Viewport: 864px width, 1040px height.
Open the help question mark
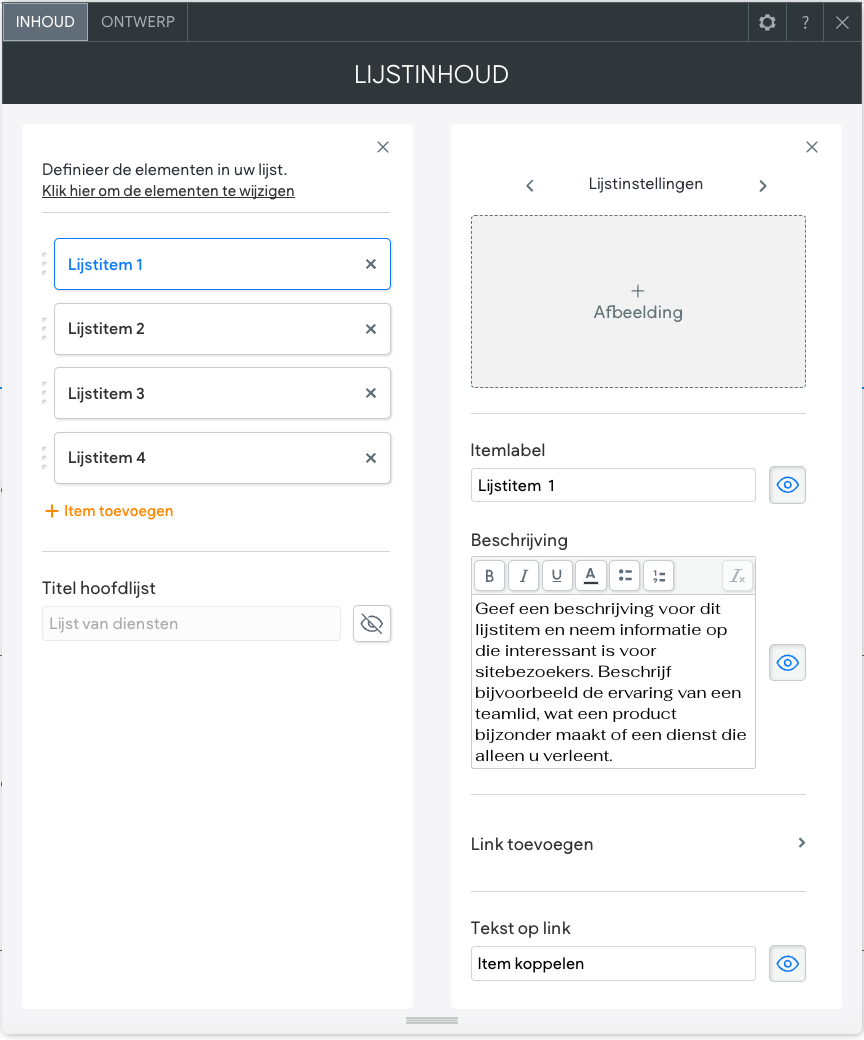805,22
